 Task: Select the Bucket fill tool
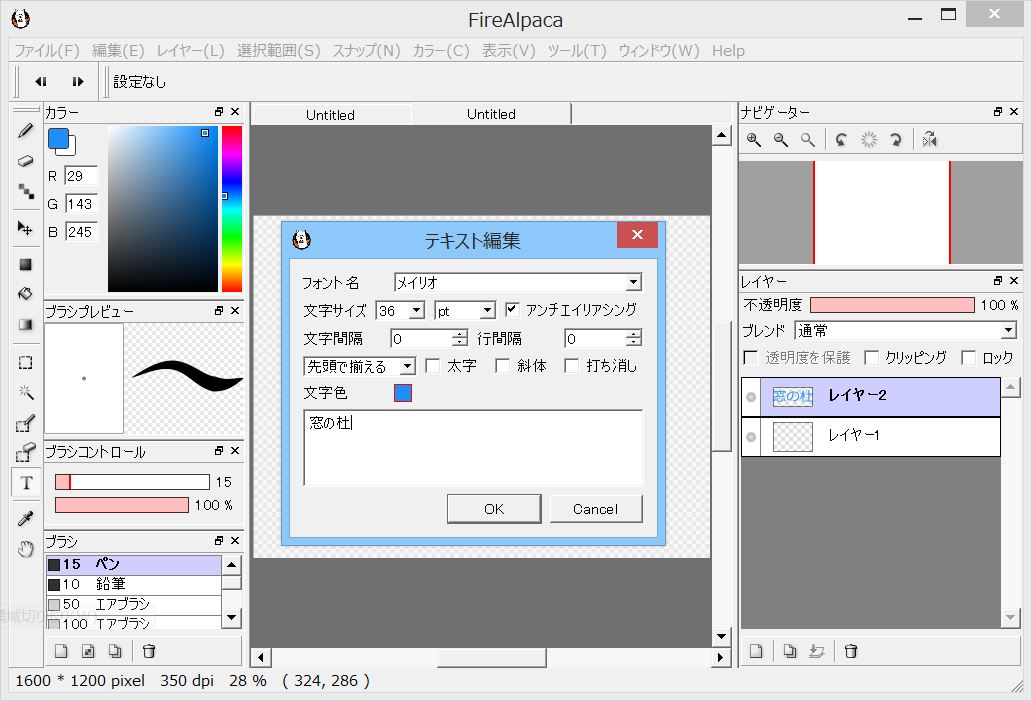pos(25,294)
